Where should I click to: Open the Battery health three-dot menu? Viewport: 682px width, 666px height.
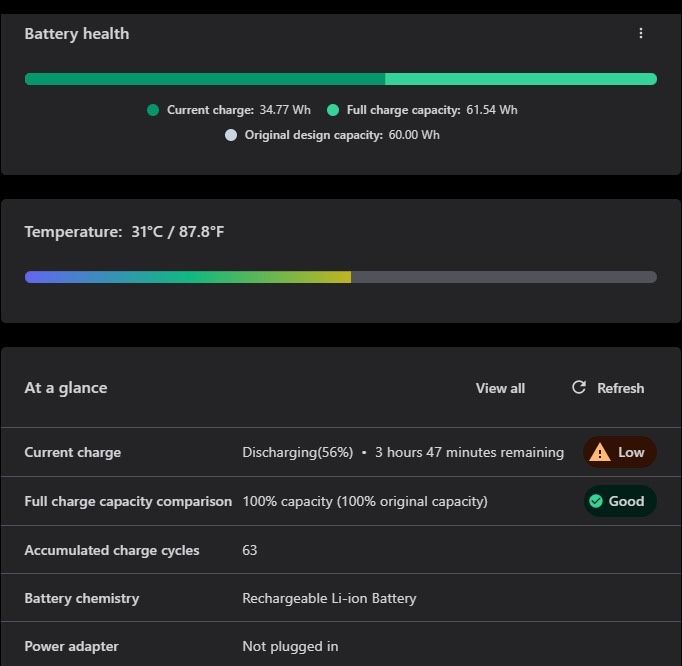pos(641,33)
